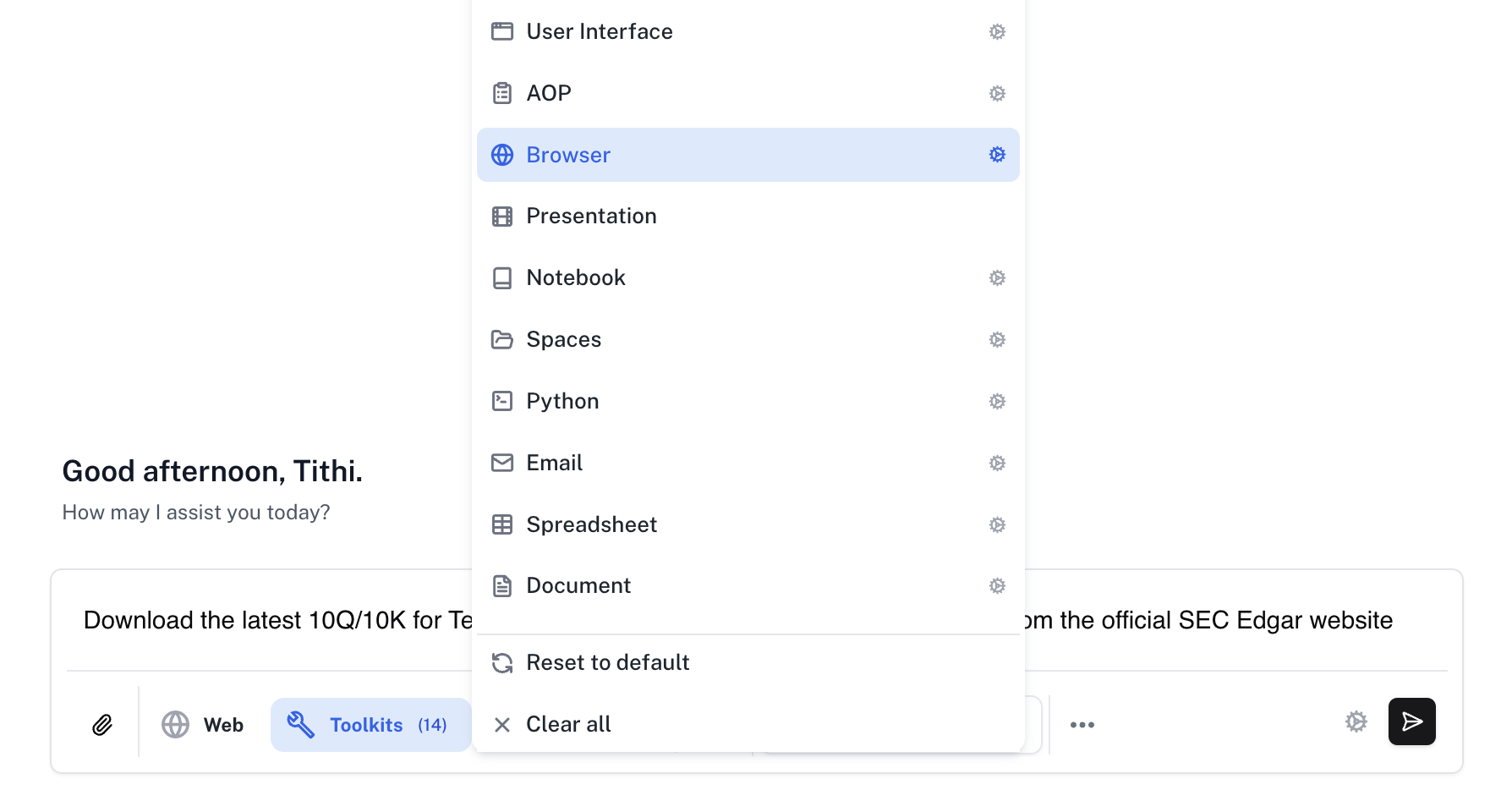Configure the Email toolkit gear icon
The width and height of the screenshot is (1512, 812).
[x=997, y=463]
